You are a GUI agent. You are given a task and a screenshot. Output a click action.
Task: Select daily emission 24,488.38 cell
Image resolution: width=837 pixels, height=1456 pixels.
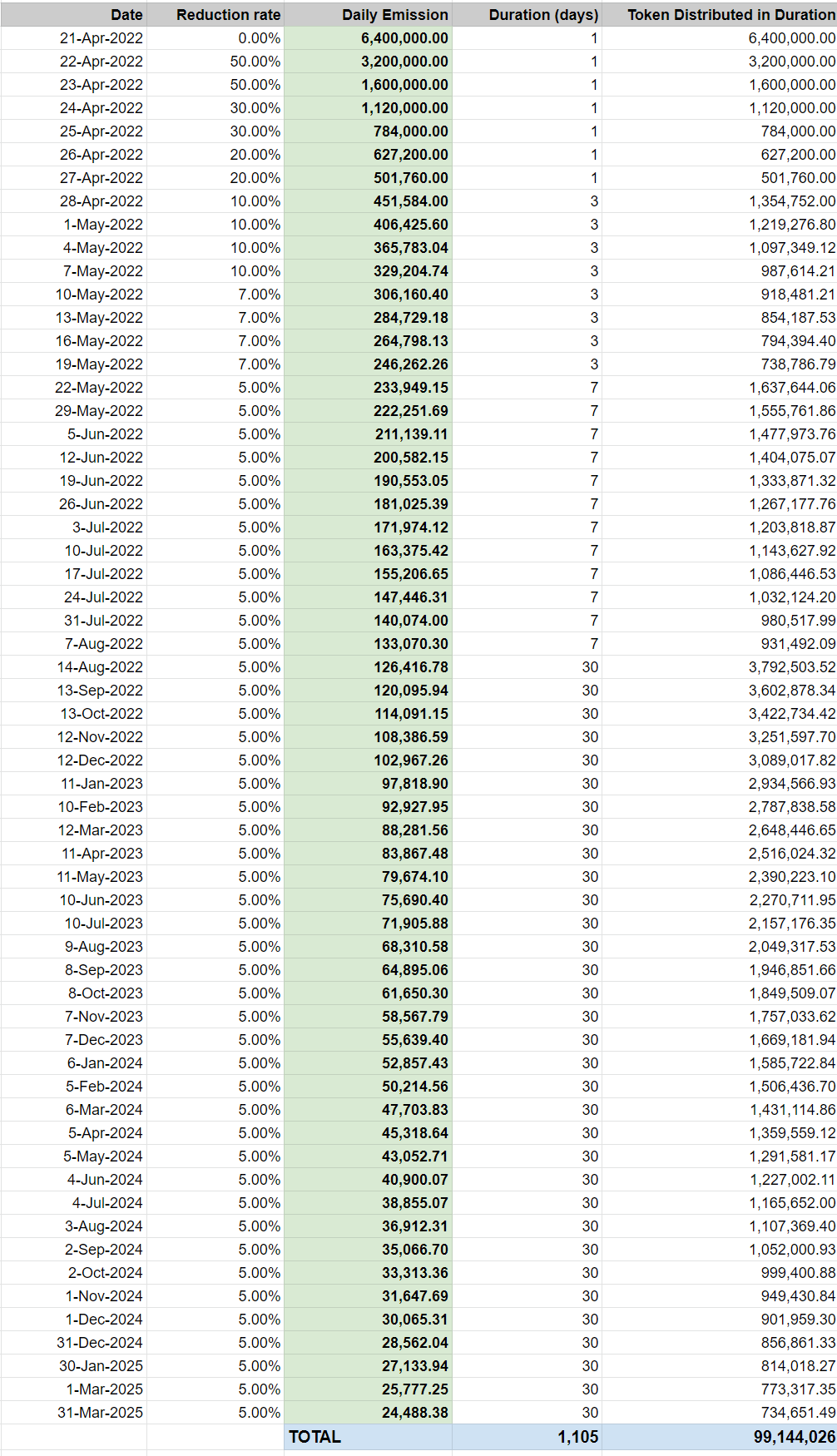tap(368, 1413)
